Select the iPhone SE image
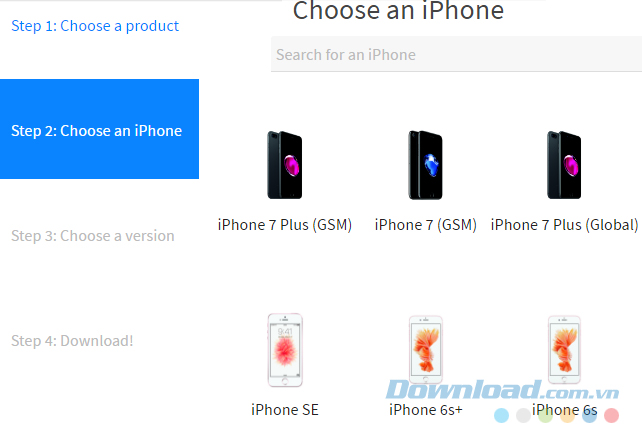 285,350
